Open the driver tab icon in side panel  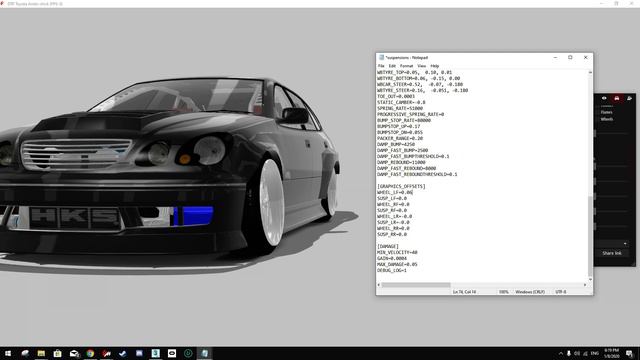click(629, 98)
